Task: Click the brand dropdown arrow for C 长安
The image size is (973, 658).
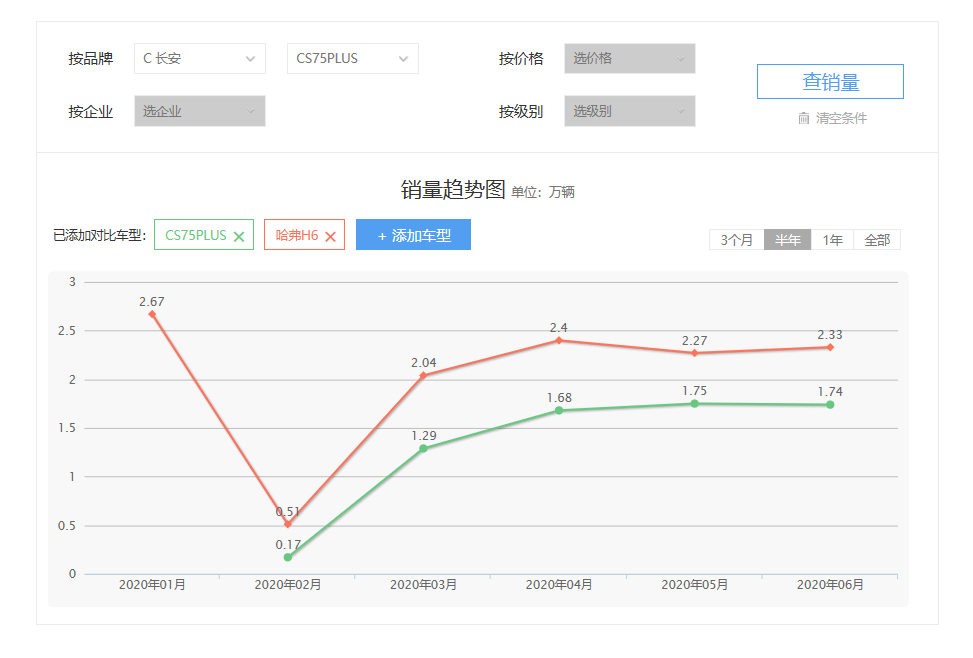Action: pos(250,59)
